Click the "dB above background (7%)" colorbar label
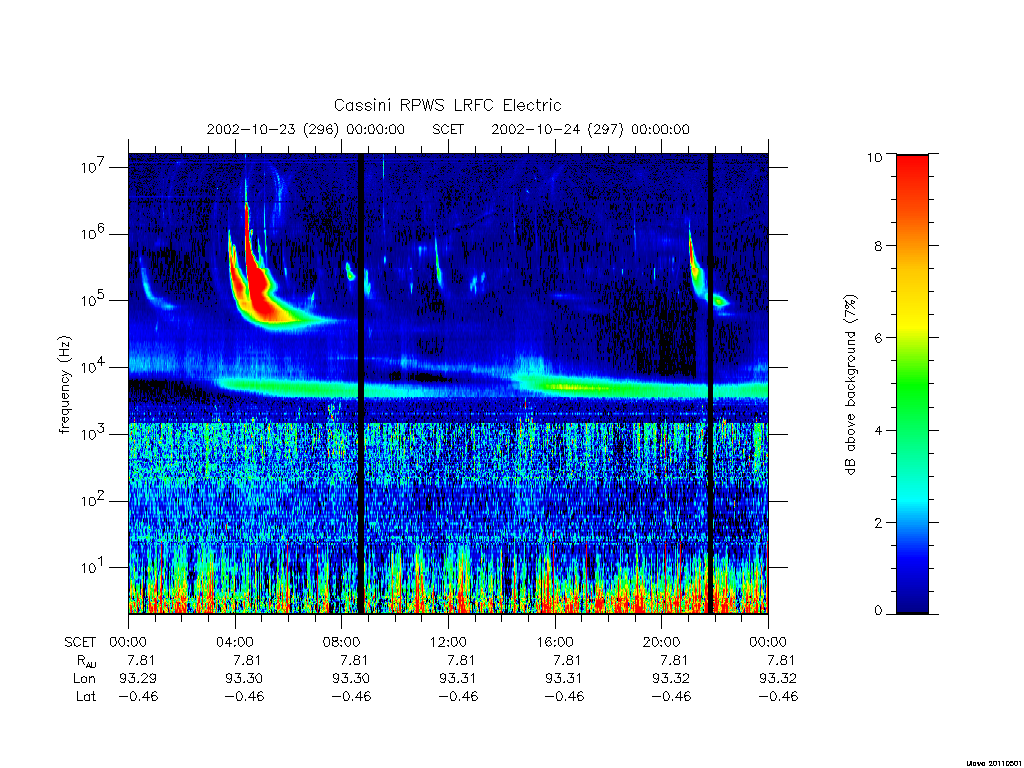The width and height of the screenshot is (1024, 768). point(850,385)
